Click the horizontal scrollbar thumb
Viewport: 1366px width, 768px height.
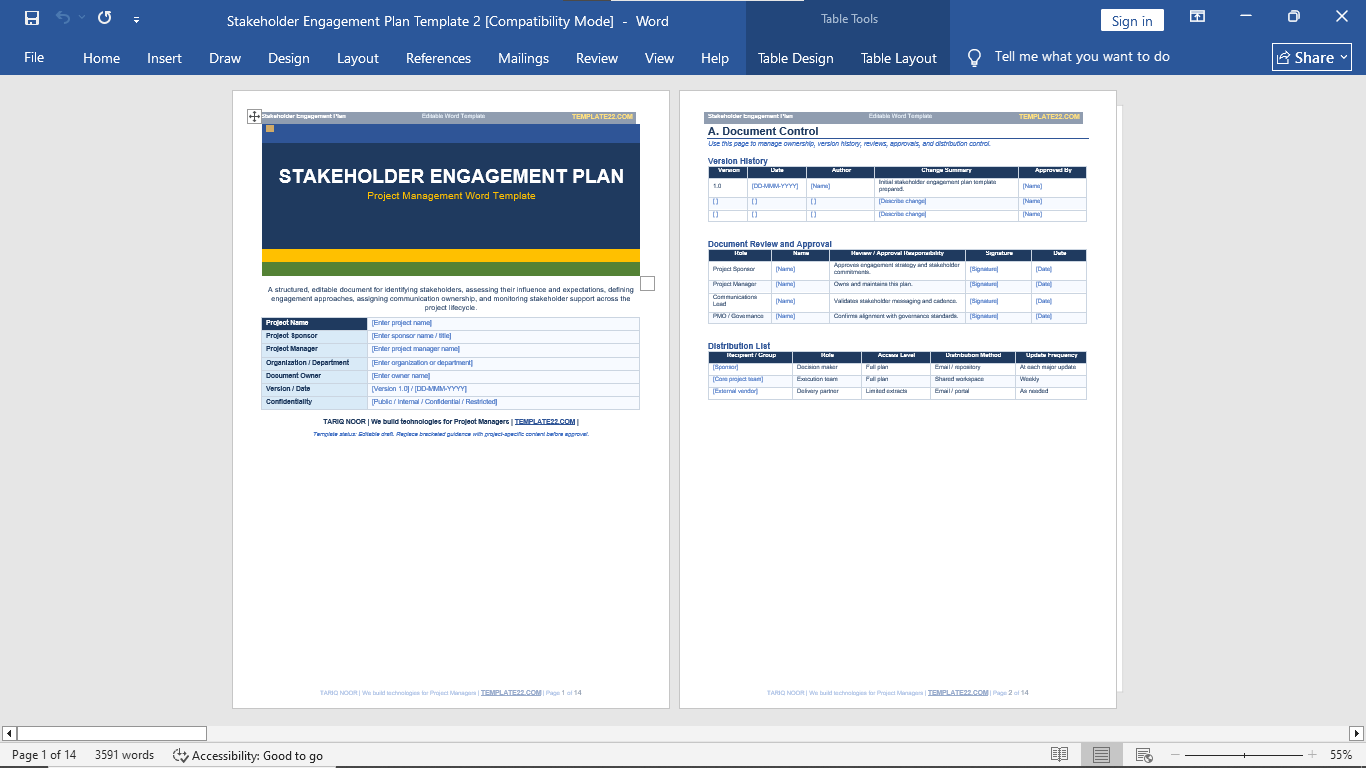tap(112, 733)
